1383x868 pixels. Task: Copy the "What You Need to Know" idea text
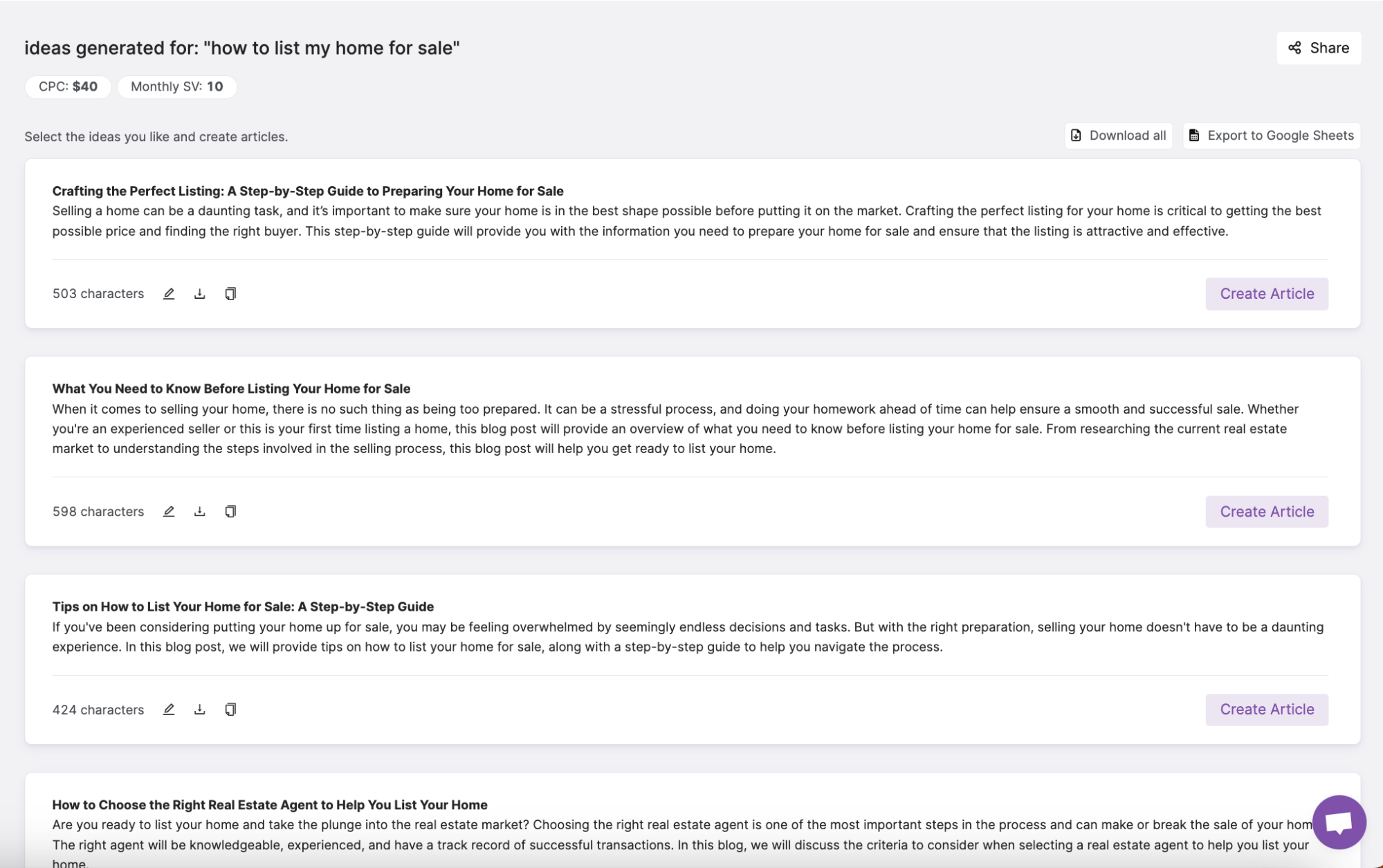[x=230, y=511]
